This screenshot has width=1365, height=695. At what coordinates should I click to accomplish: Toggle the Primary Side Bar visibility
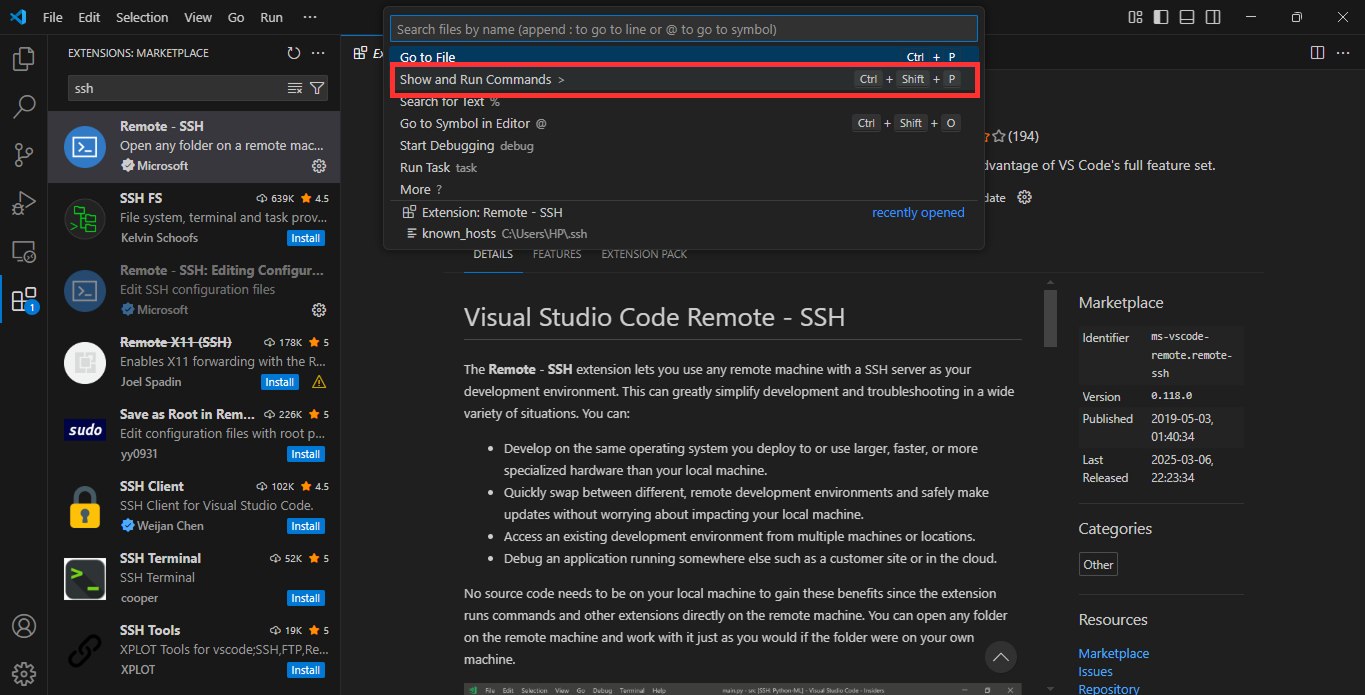(x=1161, y=17)
